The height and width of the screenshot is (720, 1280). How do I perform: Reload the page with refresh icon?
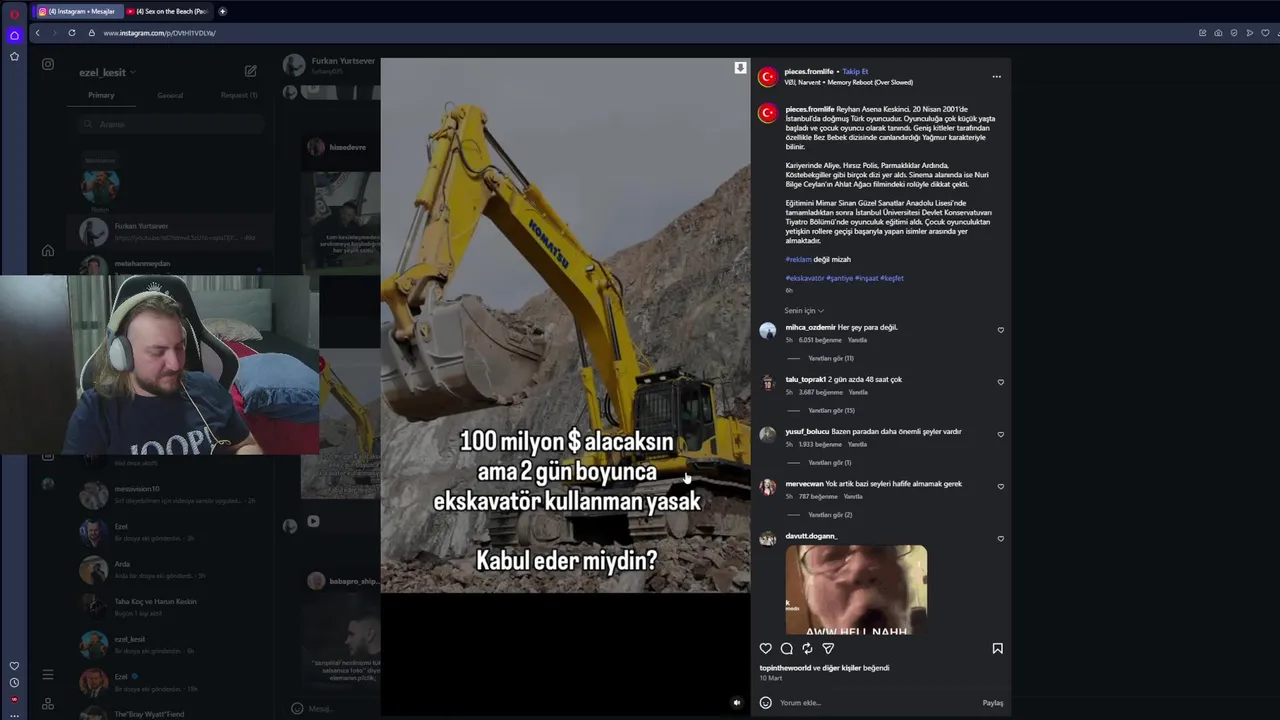[72, 33]
